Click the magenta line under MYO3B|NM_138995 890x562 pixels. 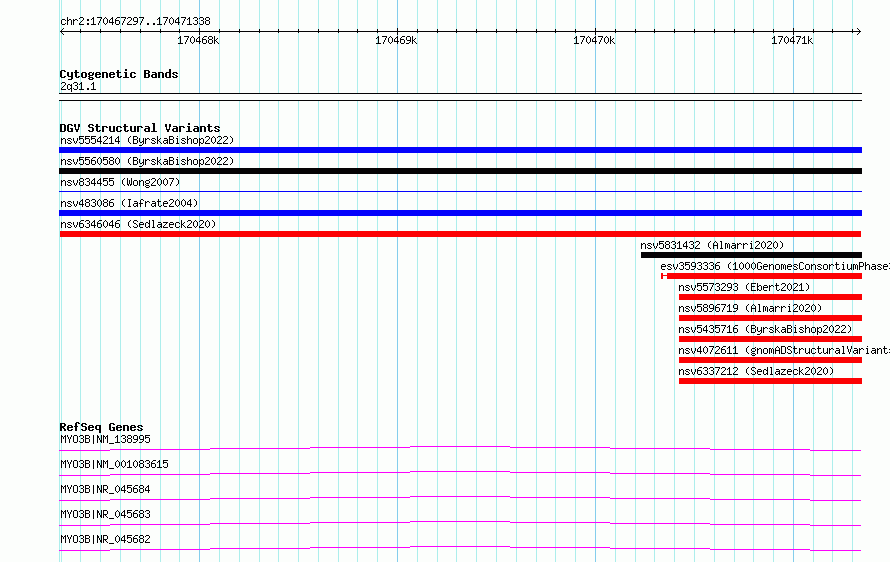[460, 448]
